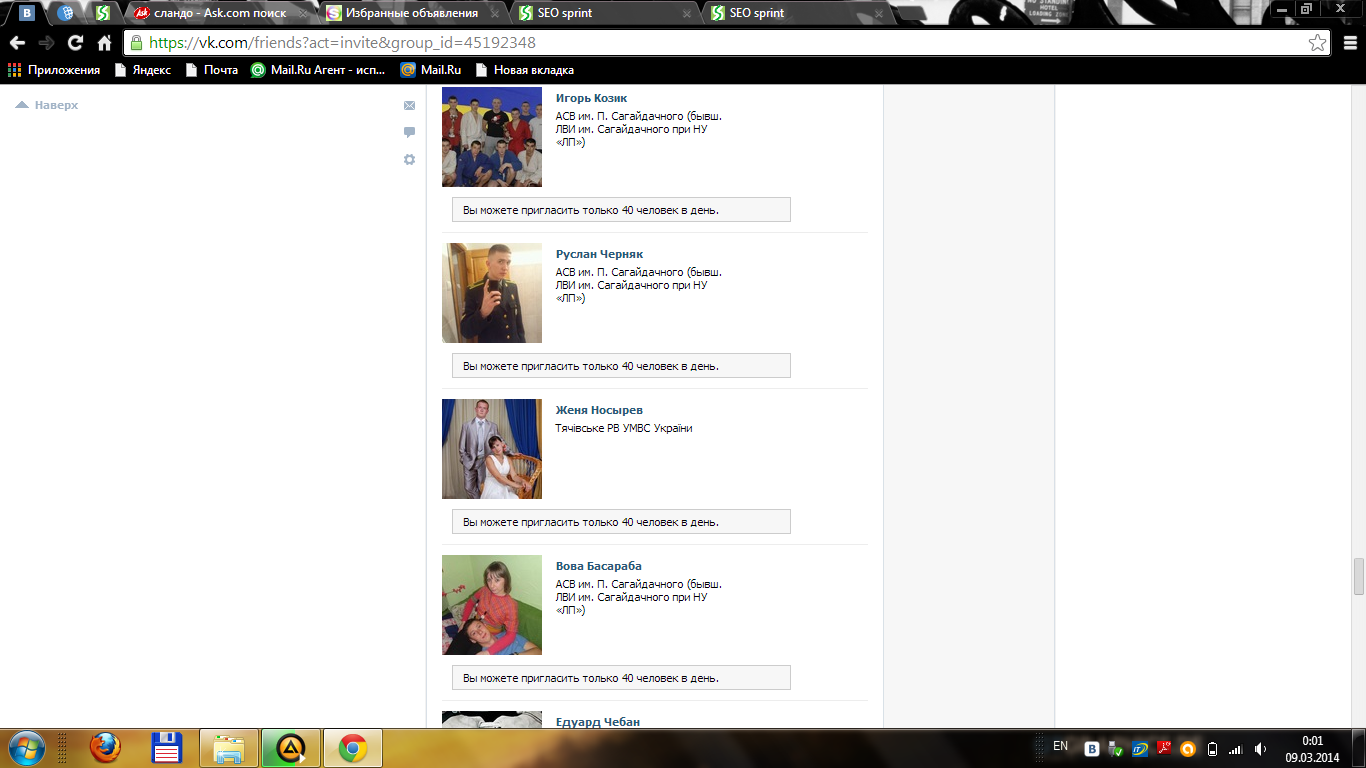Switch to the green S pinned tab

(103, 13)
